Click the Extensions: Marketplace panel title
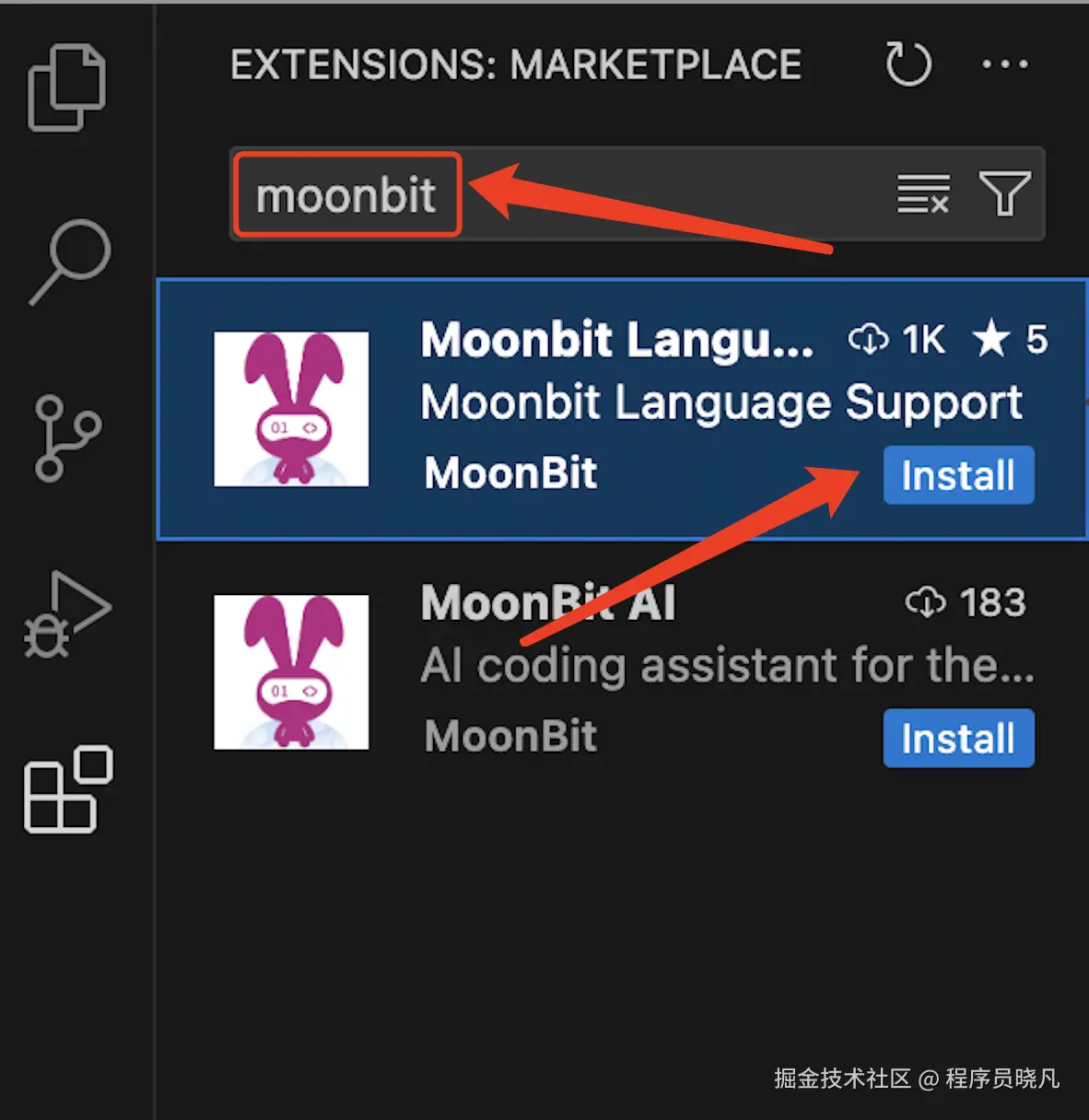1089x1120 pixels. point(516,64)
